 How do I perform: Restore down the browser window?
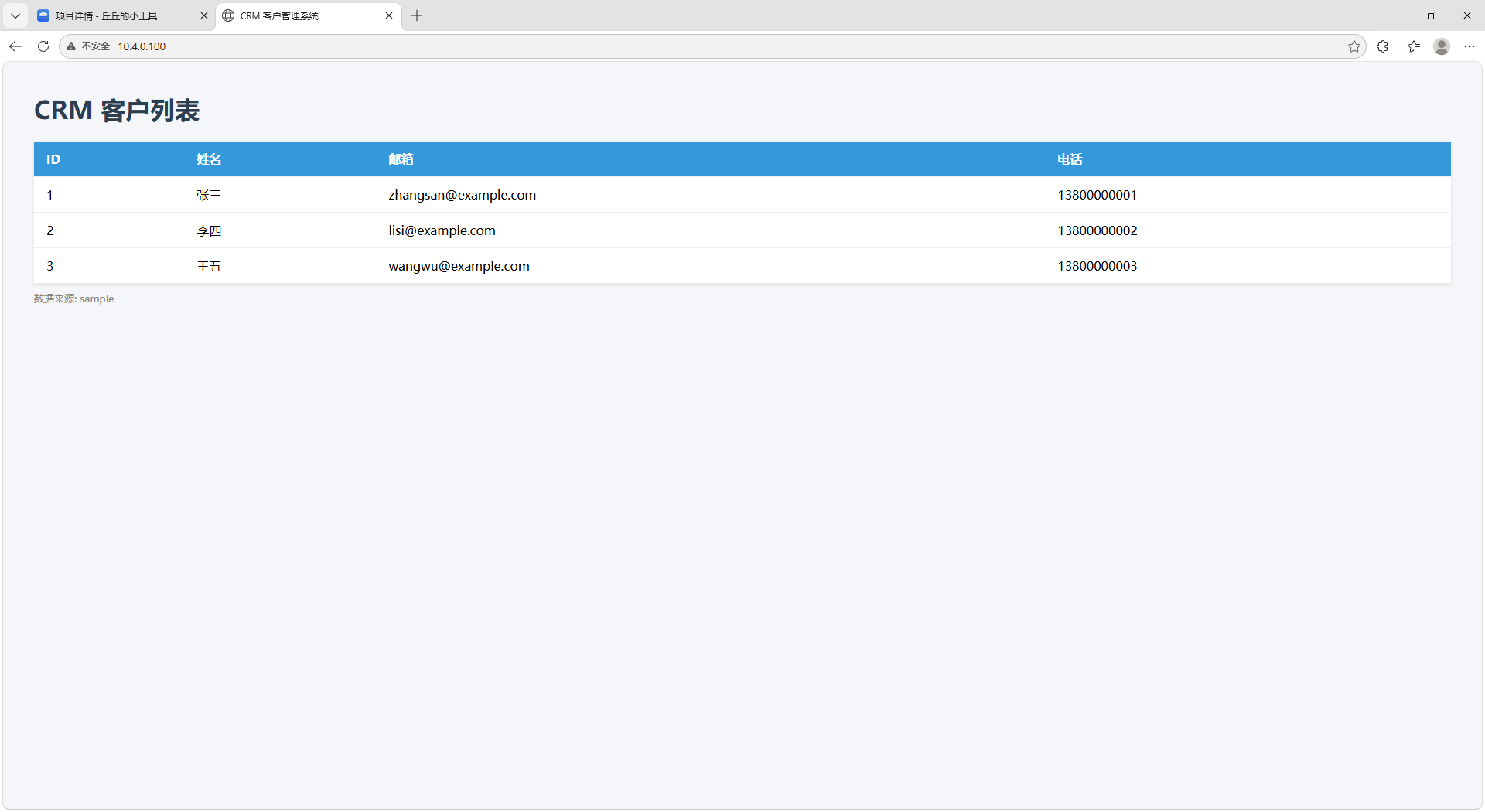point(1432,15)
